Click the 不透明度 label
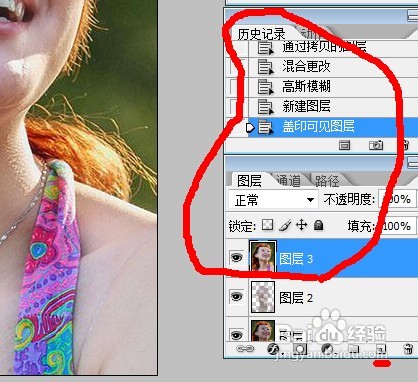418x382 pixels. click(x=349, y=200)
